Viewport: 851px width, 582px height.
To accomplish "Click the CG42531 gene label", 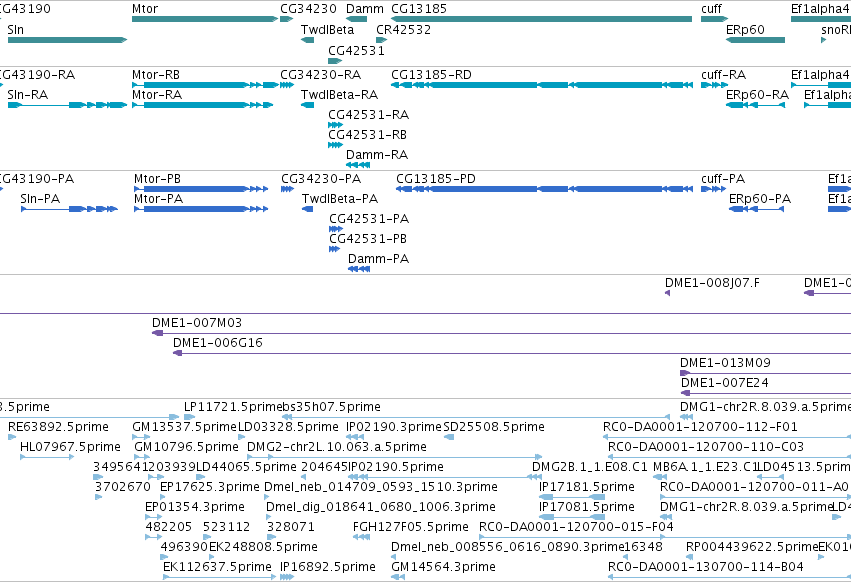I will tap(357, 50).
